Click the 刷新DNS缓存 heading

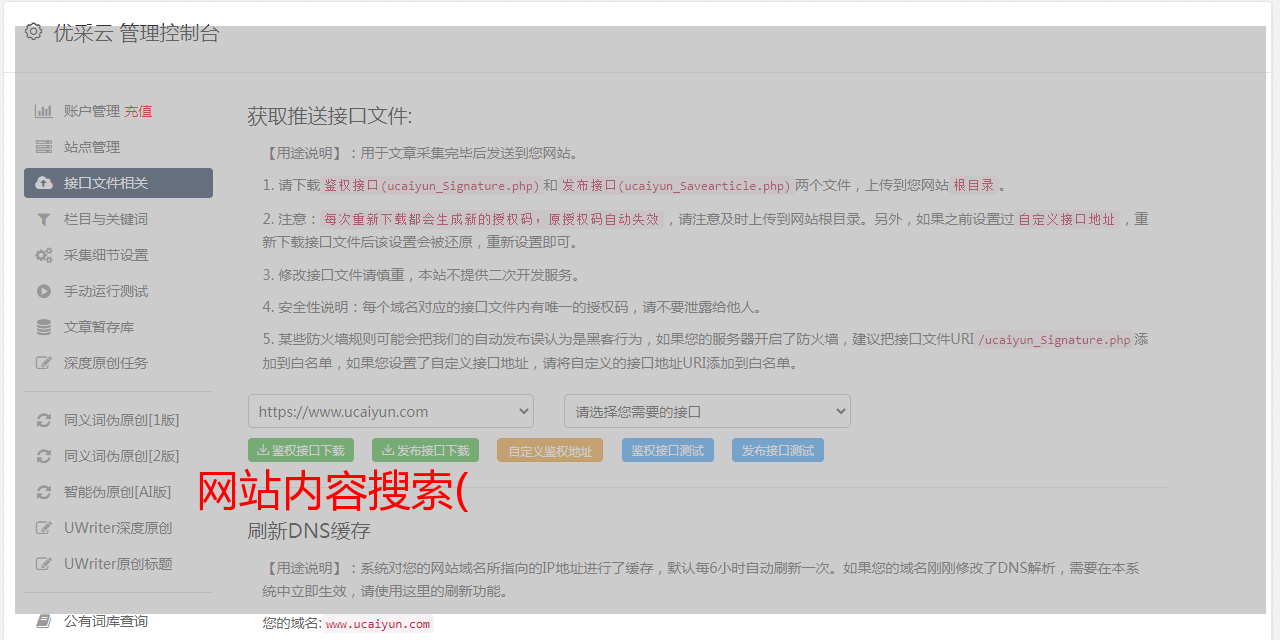click(309, 530)
